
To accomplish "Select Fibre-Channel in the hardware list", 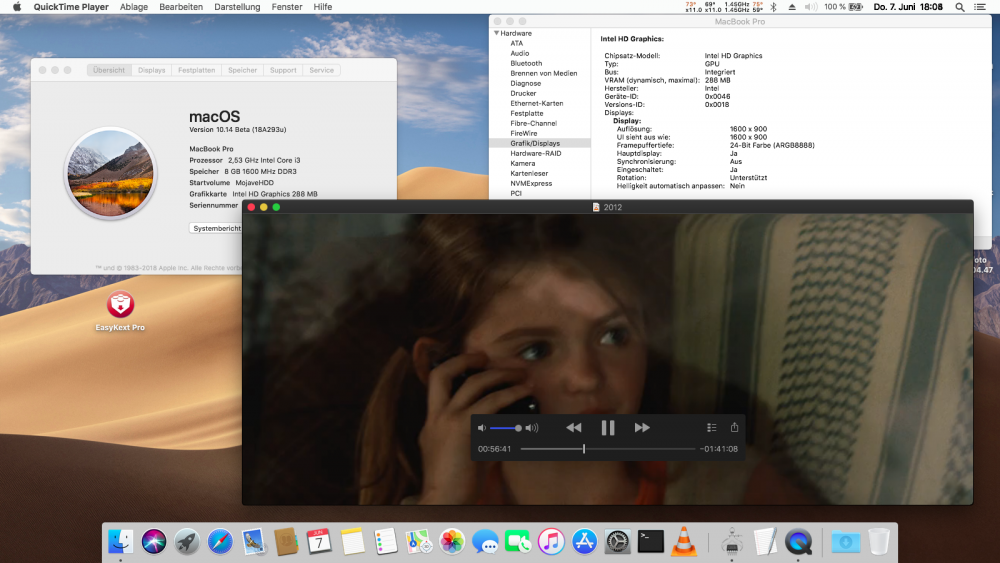I will pyautogui.click(x=533, y=123).
